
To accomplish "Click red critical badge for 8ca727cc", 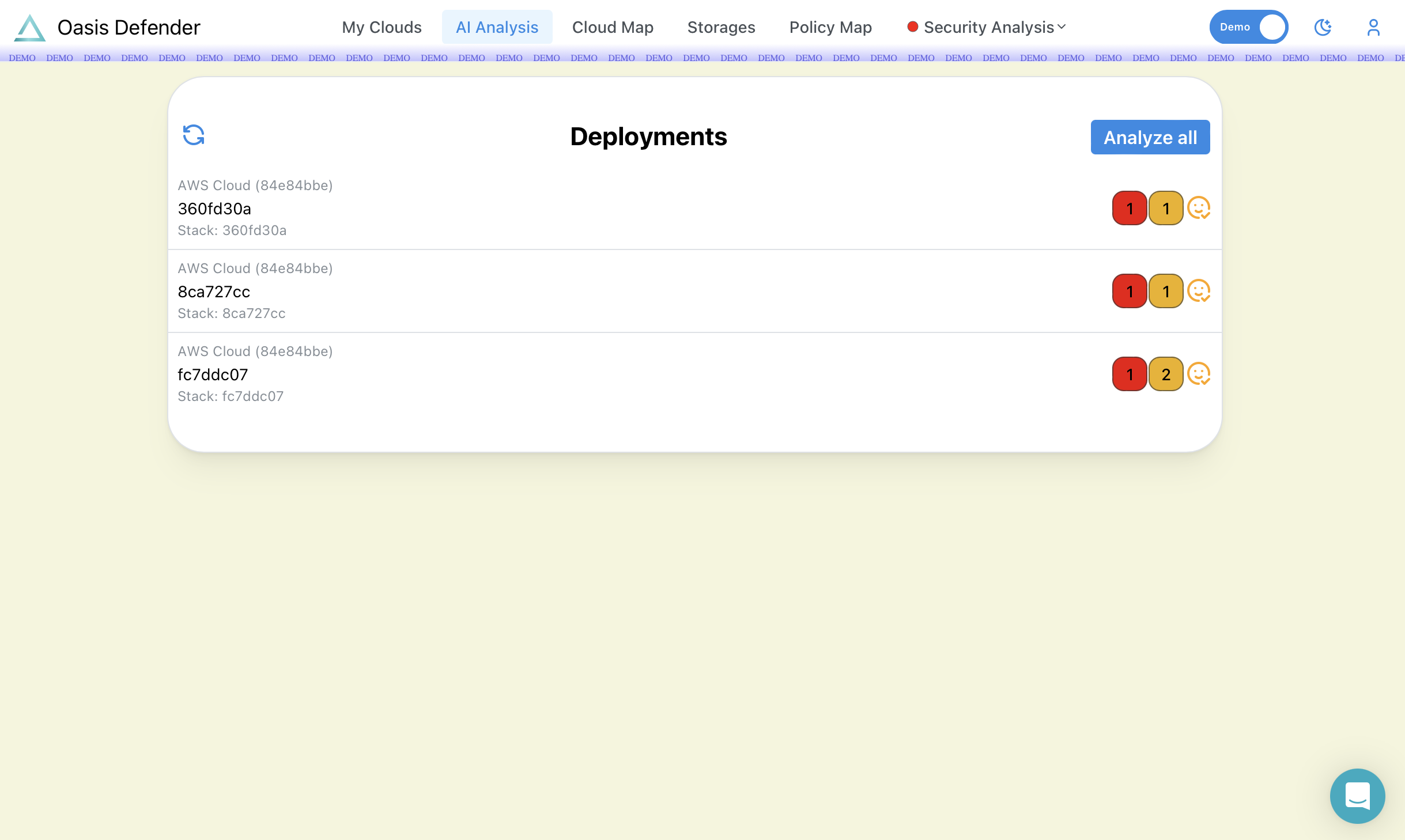I will pyautogui.click(x=1129, y=291).
